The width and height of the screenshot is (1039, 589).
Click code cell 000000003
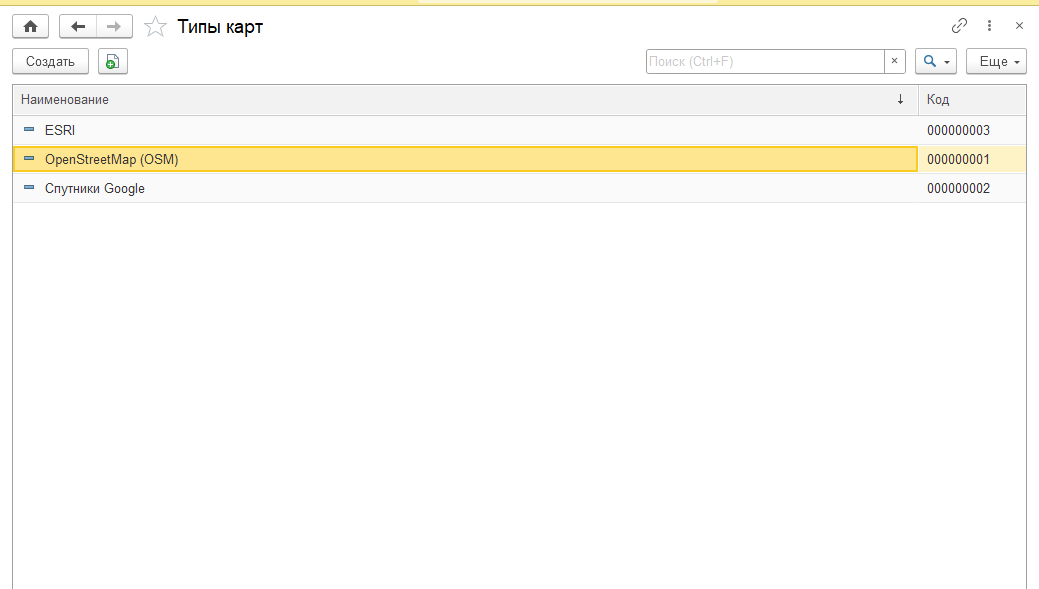pos(972,131)
